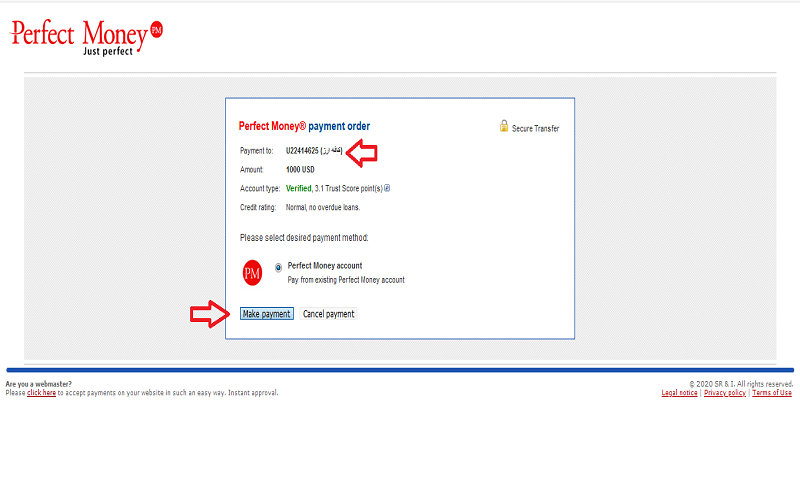Click the Perfect Money logo

coord(86,38)
